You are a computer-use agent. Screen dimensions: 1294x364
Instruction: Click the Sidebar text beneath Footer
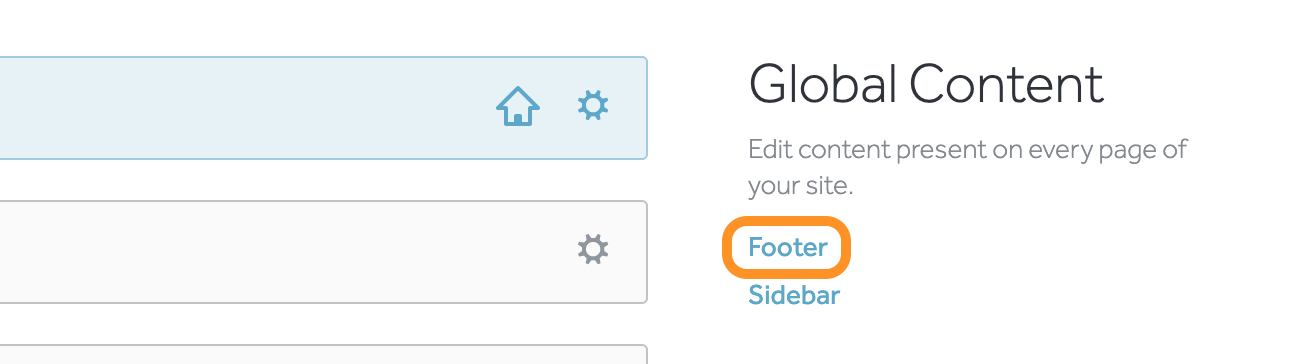coord(794,295)
